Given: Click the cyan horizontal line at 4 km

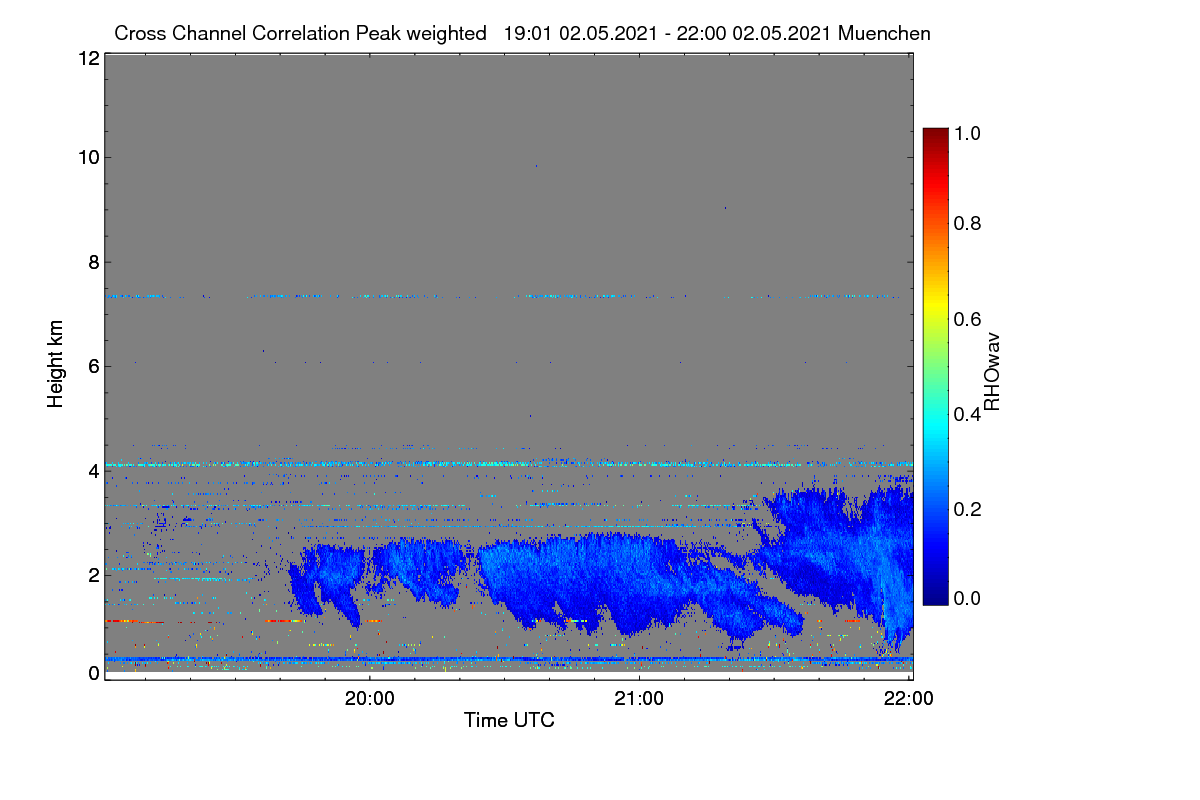Looking at the screenshot, I should click(x=509, y=464).
